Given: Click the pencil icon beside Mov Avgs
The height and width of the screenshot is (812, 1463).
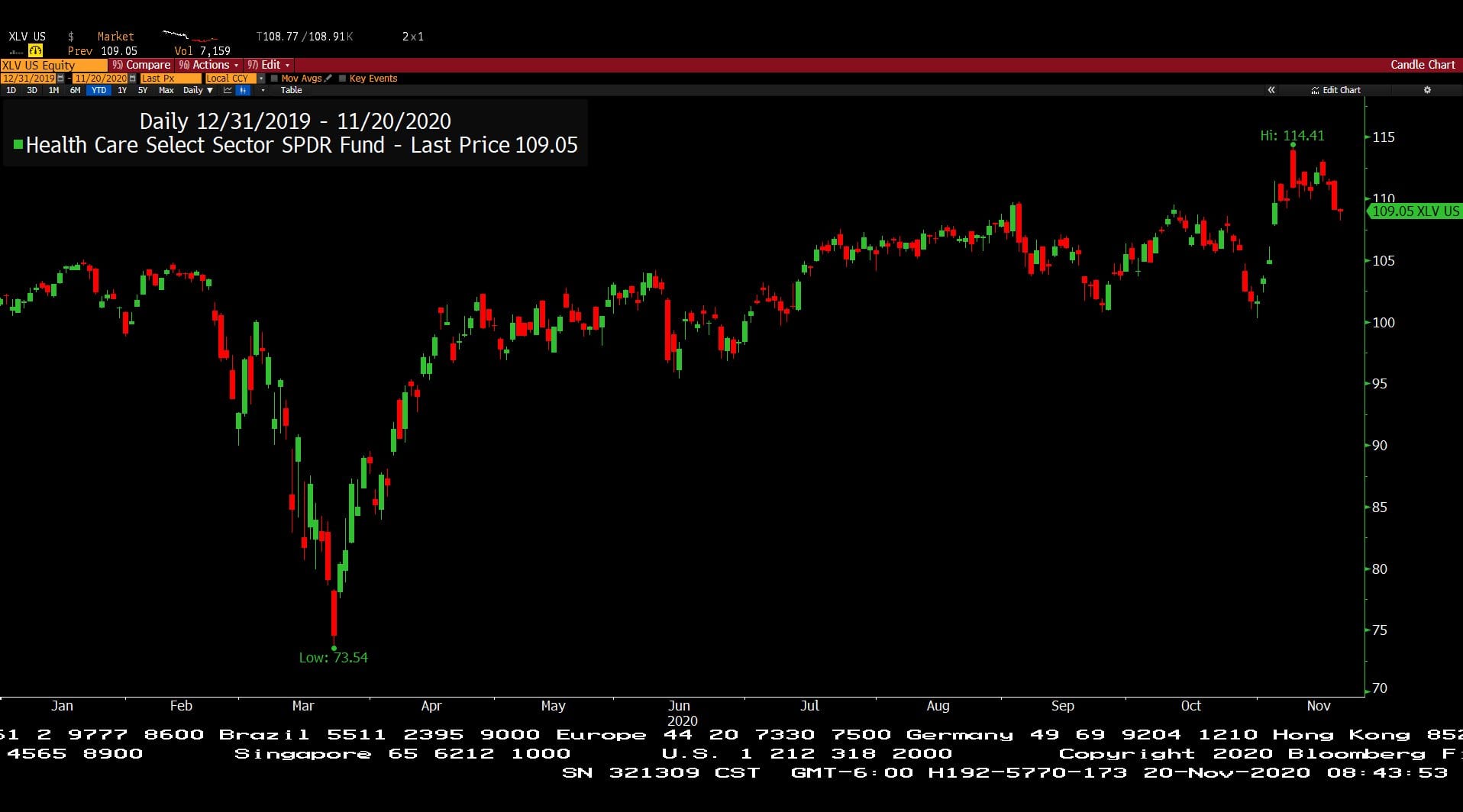Looking at the screenshot, I should (328, 78).
